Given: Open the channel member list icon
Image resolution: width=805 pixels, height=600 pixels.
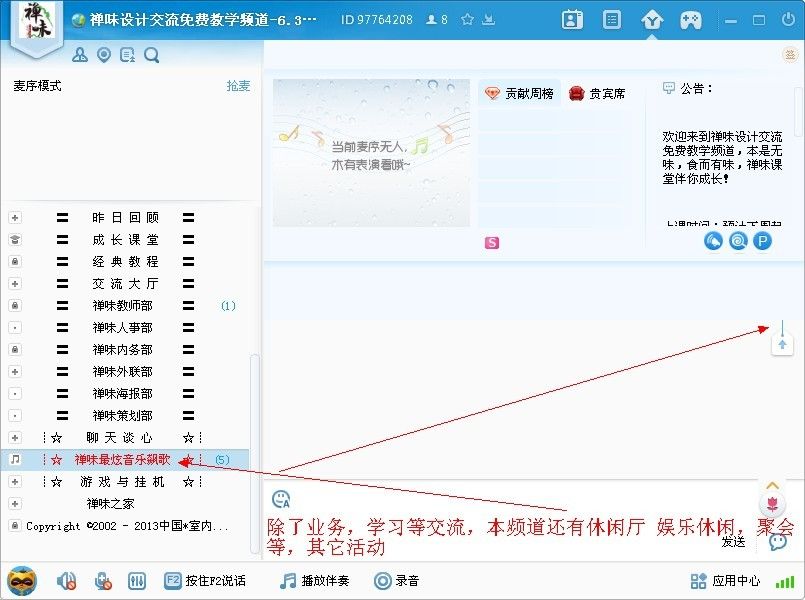Looking at the screenshot, I should click(80, 54).
